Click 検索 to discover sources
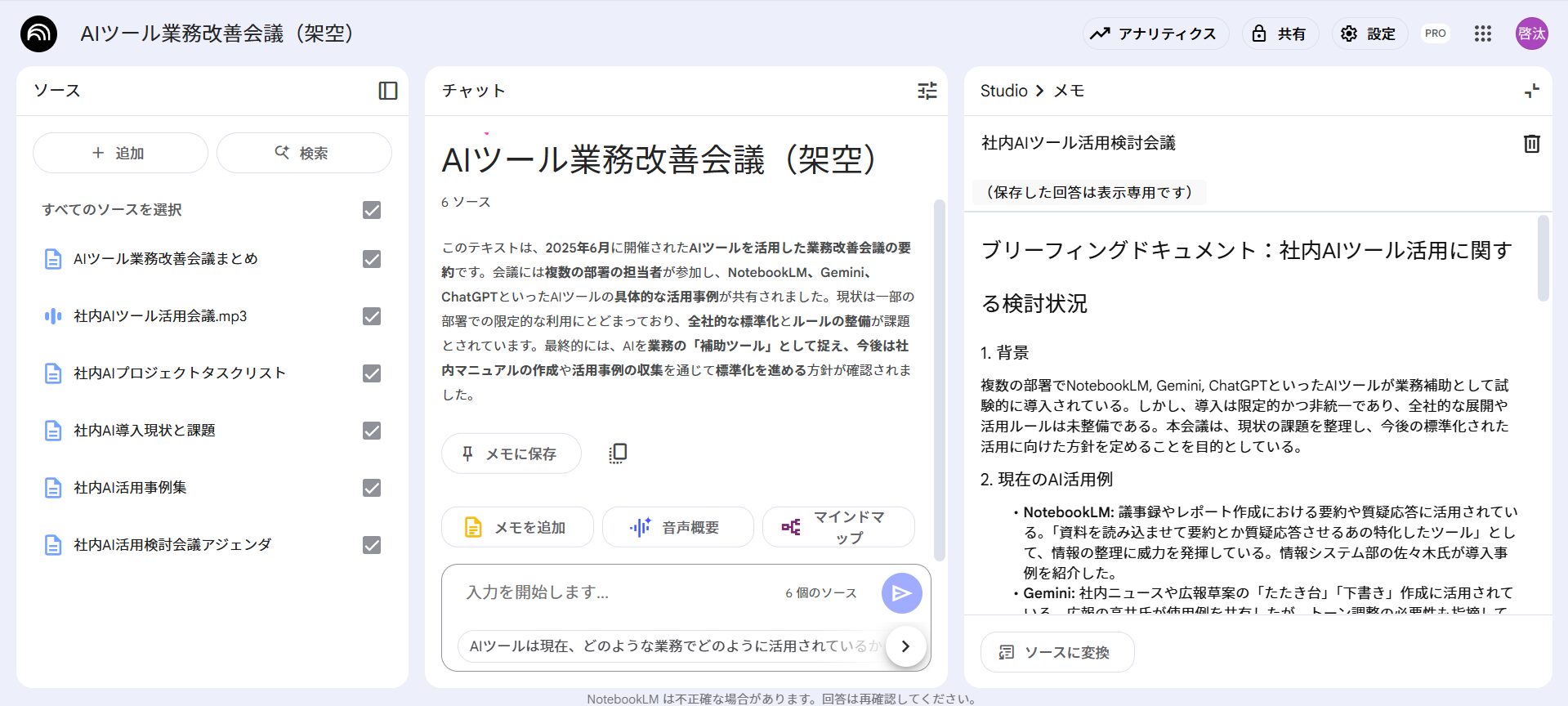The height and width of the screenshot is (706, 1568). tap(304, 153)
